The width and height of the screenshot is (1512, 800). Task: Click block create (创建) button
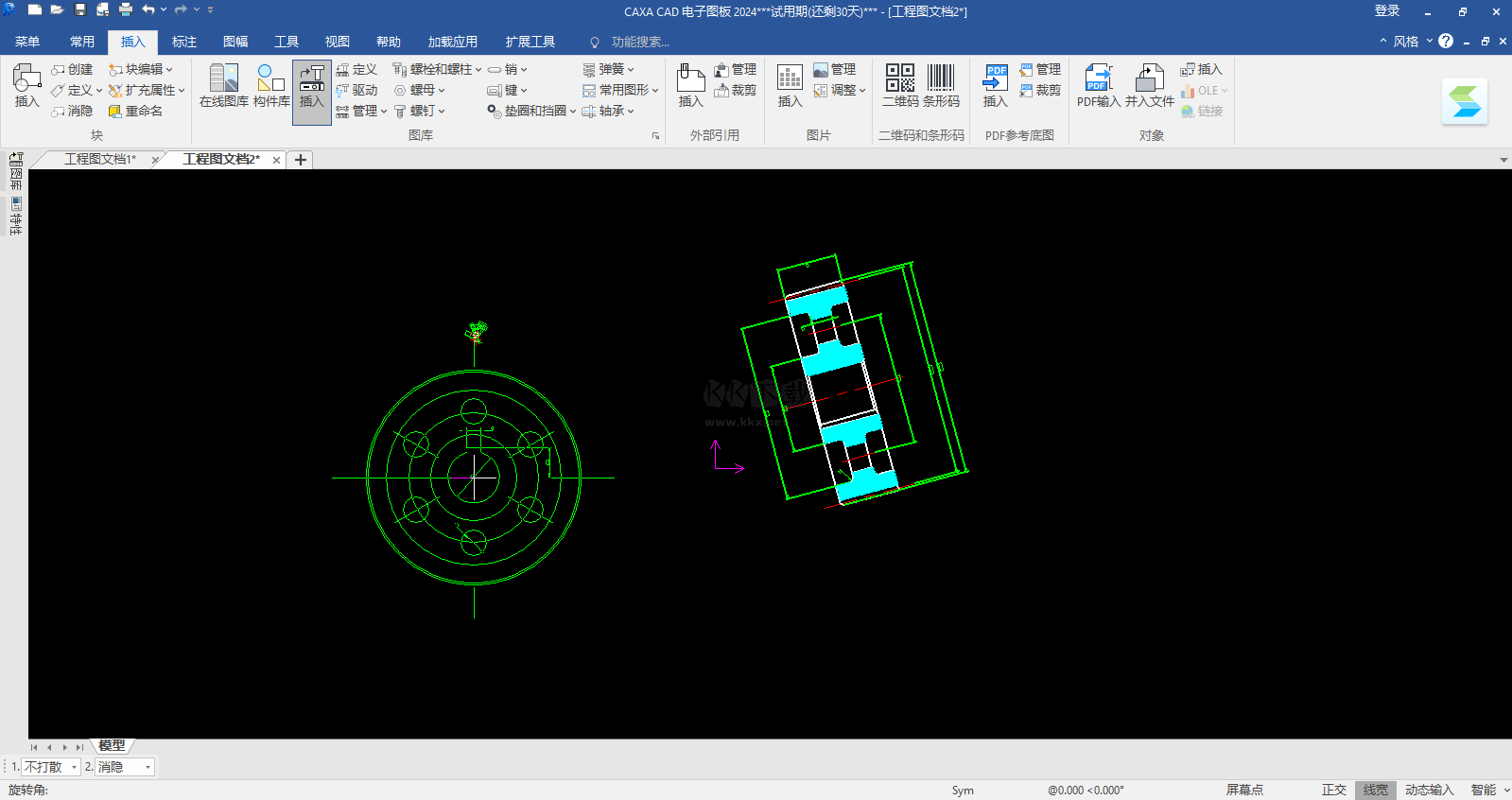coord(73,69)
